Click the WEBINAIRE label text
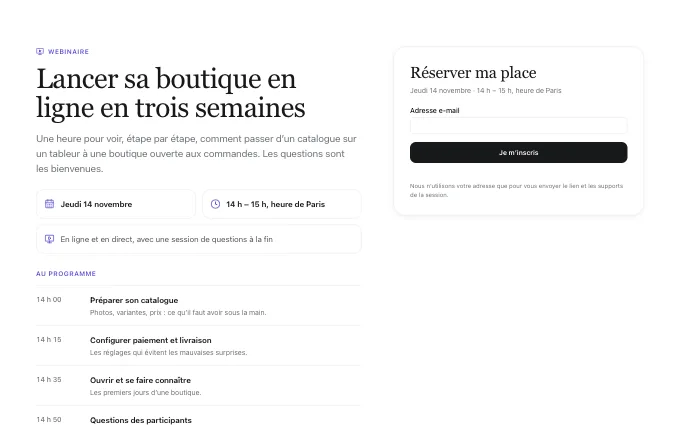 point(68,52)
